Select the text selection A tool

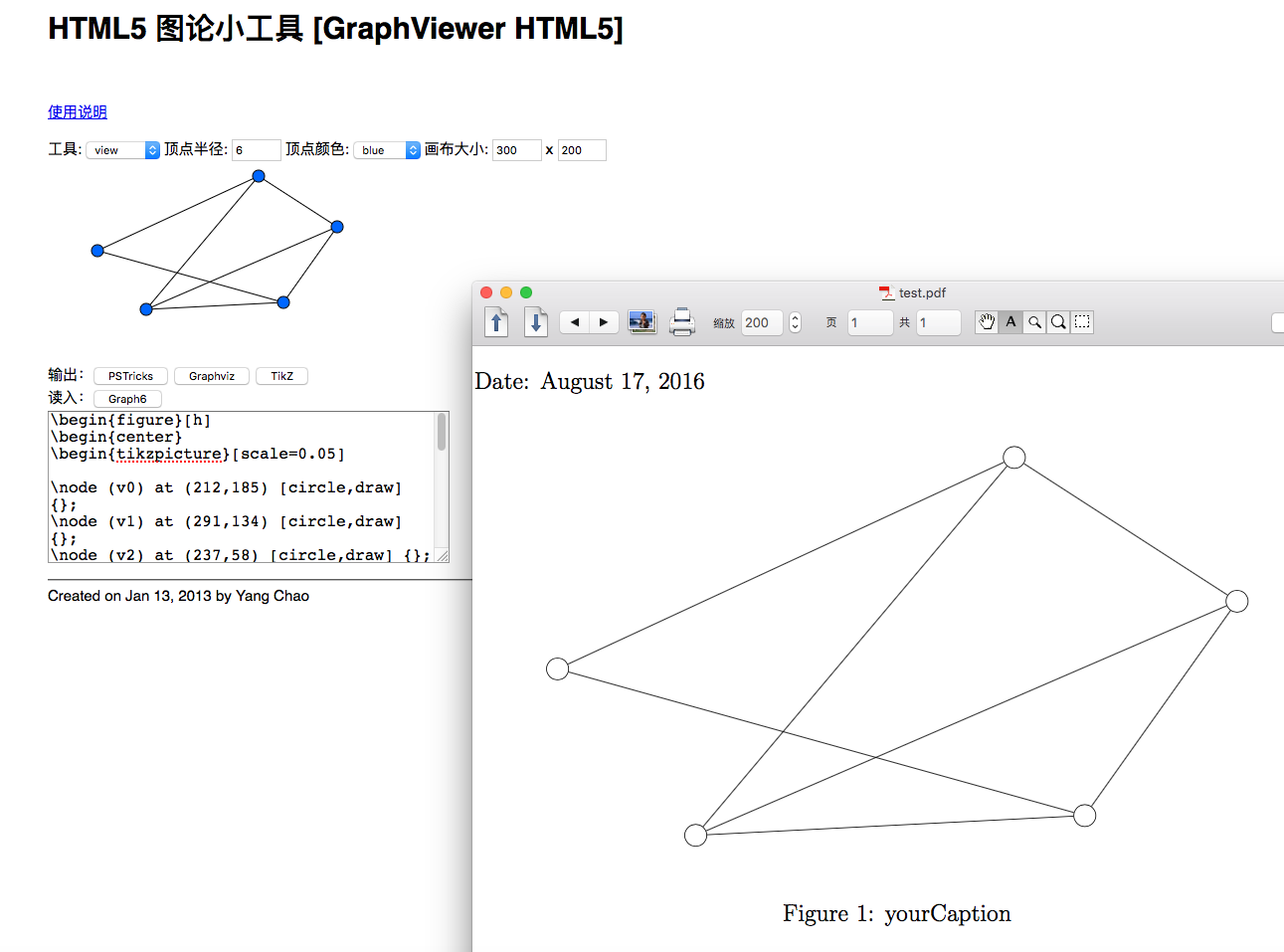pos(1010,322)
